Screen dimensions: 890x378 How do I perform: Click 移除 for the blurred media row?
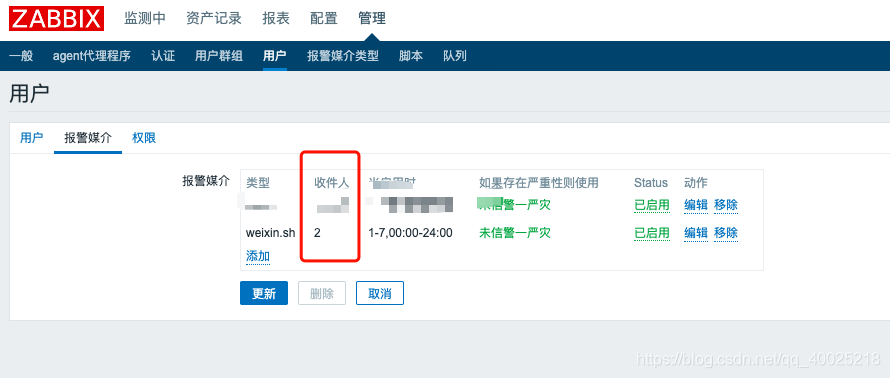(726, 205)
